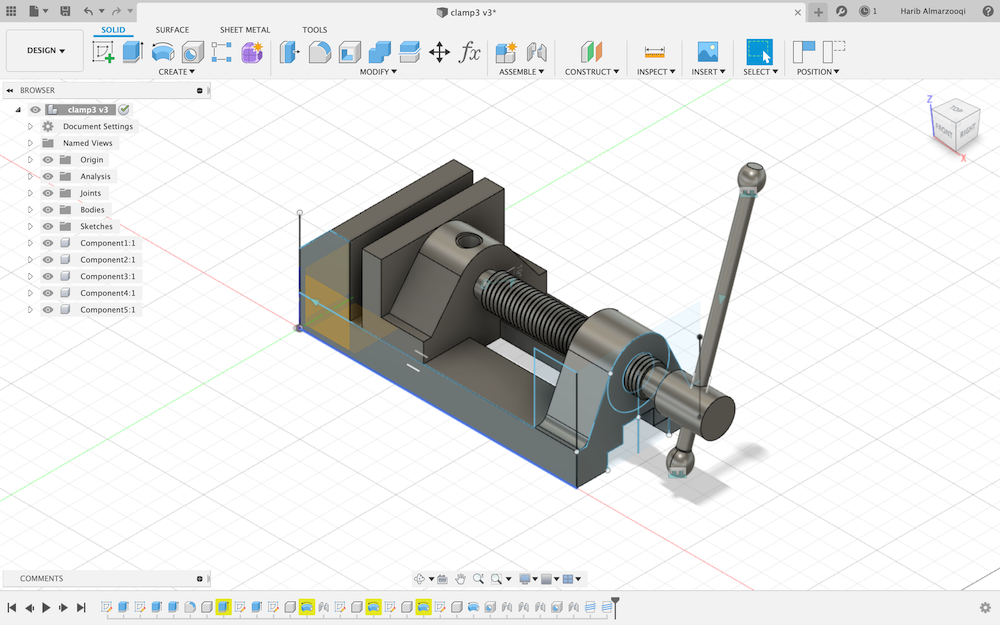Expand the Component1:1 tree node
Image resolution: width=1000 pixels, height=625 pixels.
[x=31, y=243]
